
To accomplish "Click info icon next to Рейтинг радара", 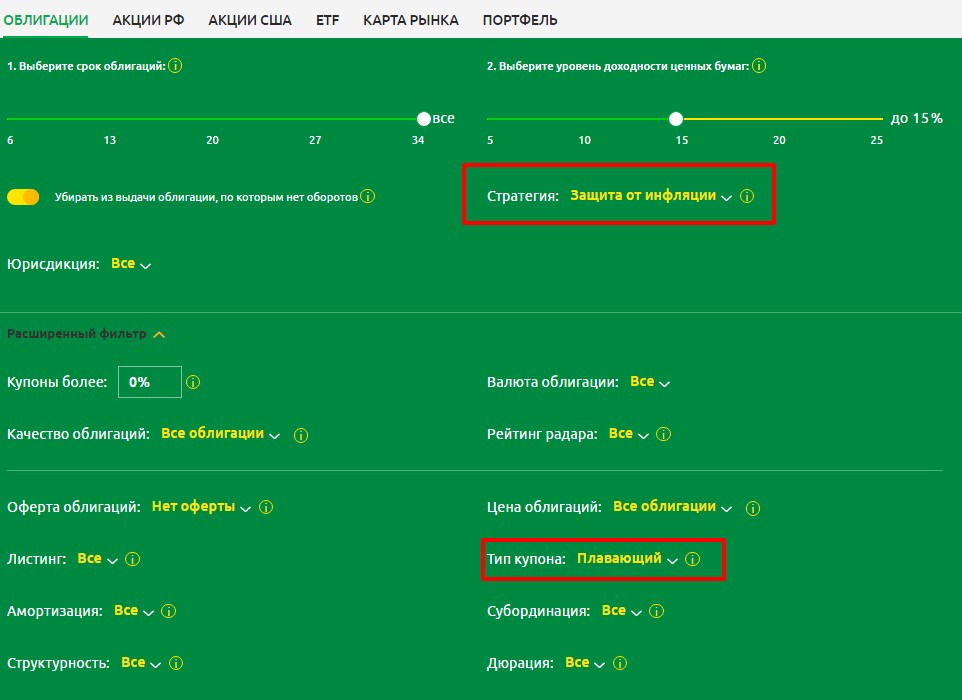I will pyautogui.click(x=663, y=434).
